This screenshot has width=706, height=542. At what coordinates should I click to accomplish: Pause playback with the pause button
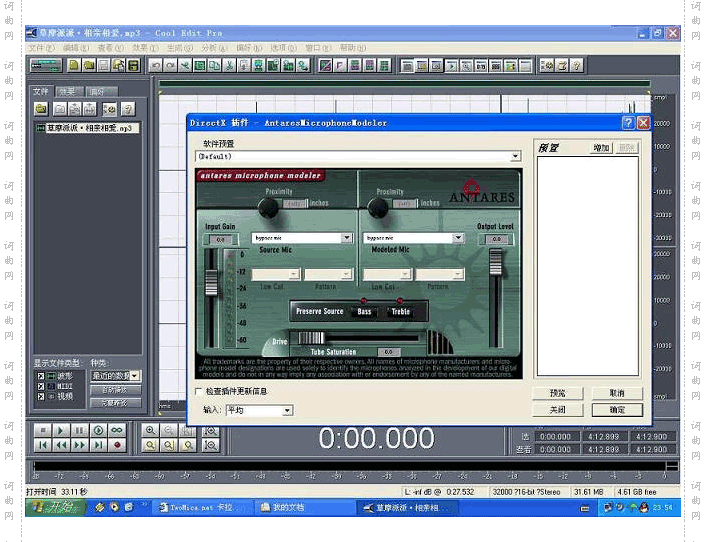pyautogui.click(x=80, y=430)
